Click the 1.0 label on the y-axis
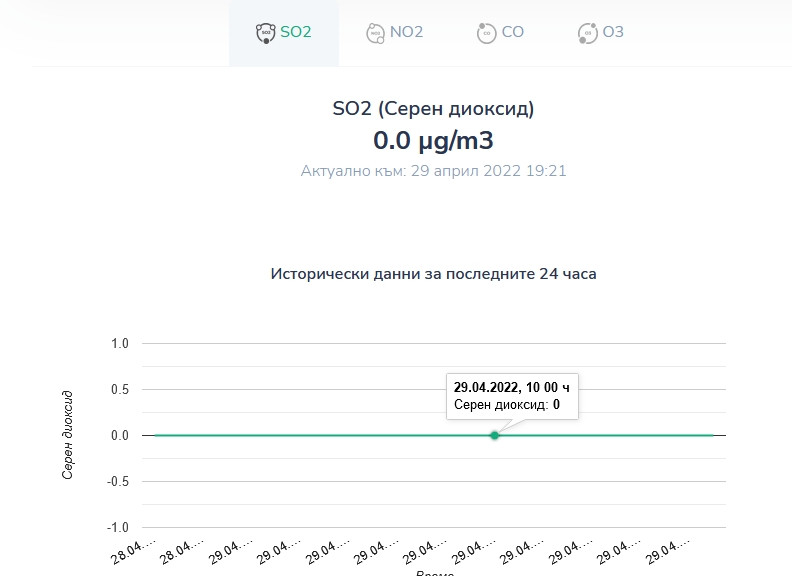The image size is (792, 576). click(120, 343)
